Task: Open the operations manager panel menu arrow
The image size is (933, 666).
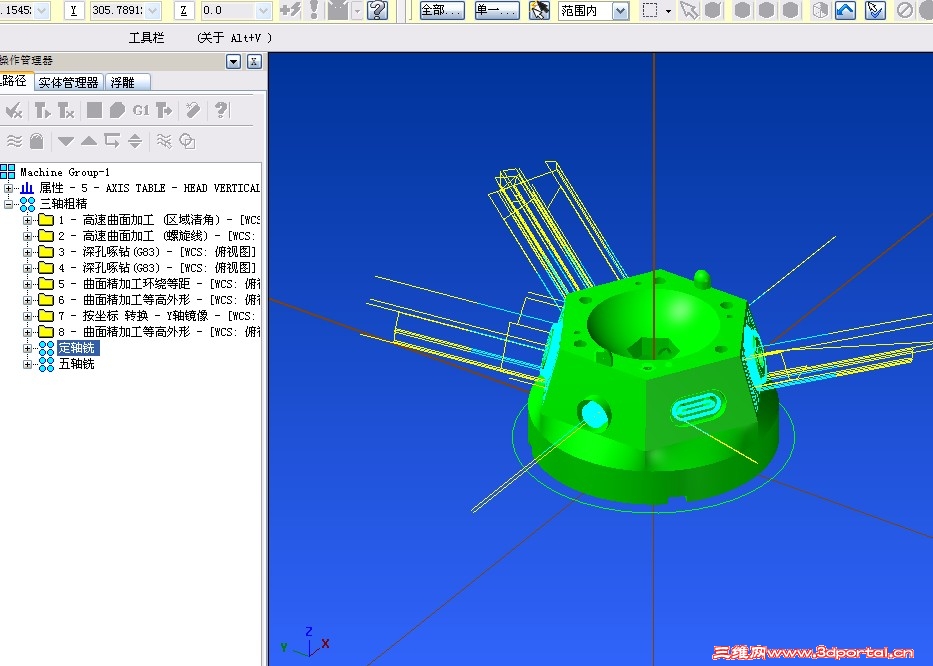Action: [233, 61]
